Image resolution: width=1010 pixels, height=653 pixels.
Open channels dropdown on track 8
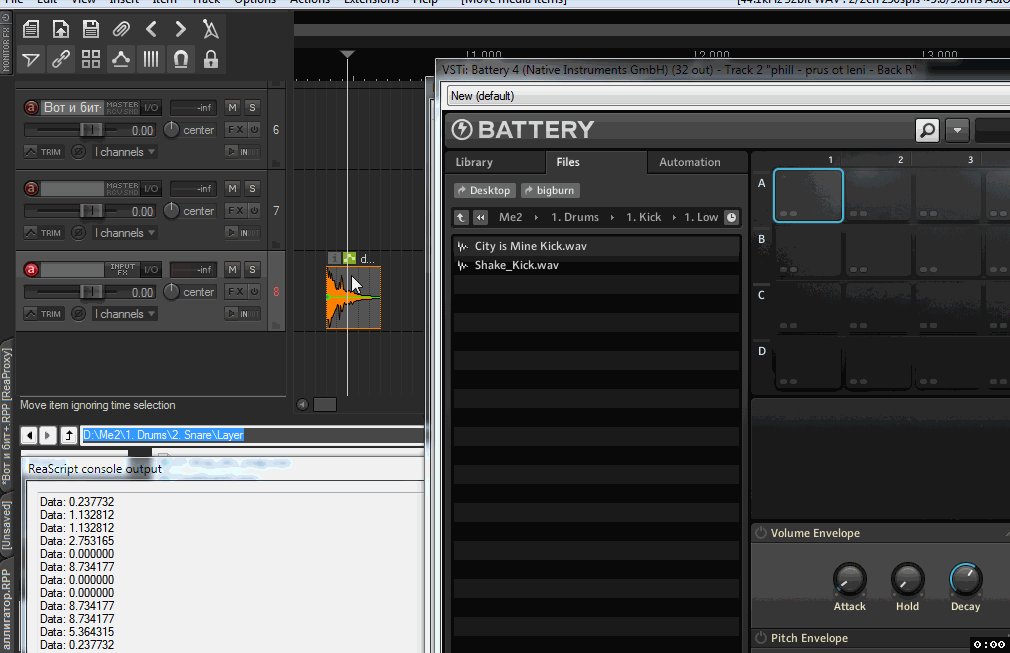click(x=125, y=314)
